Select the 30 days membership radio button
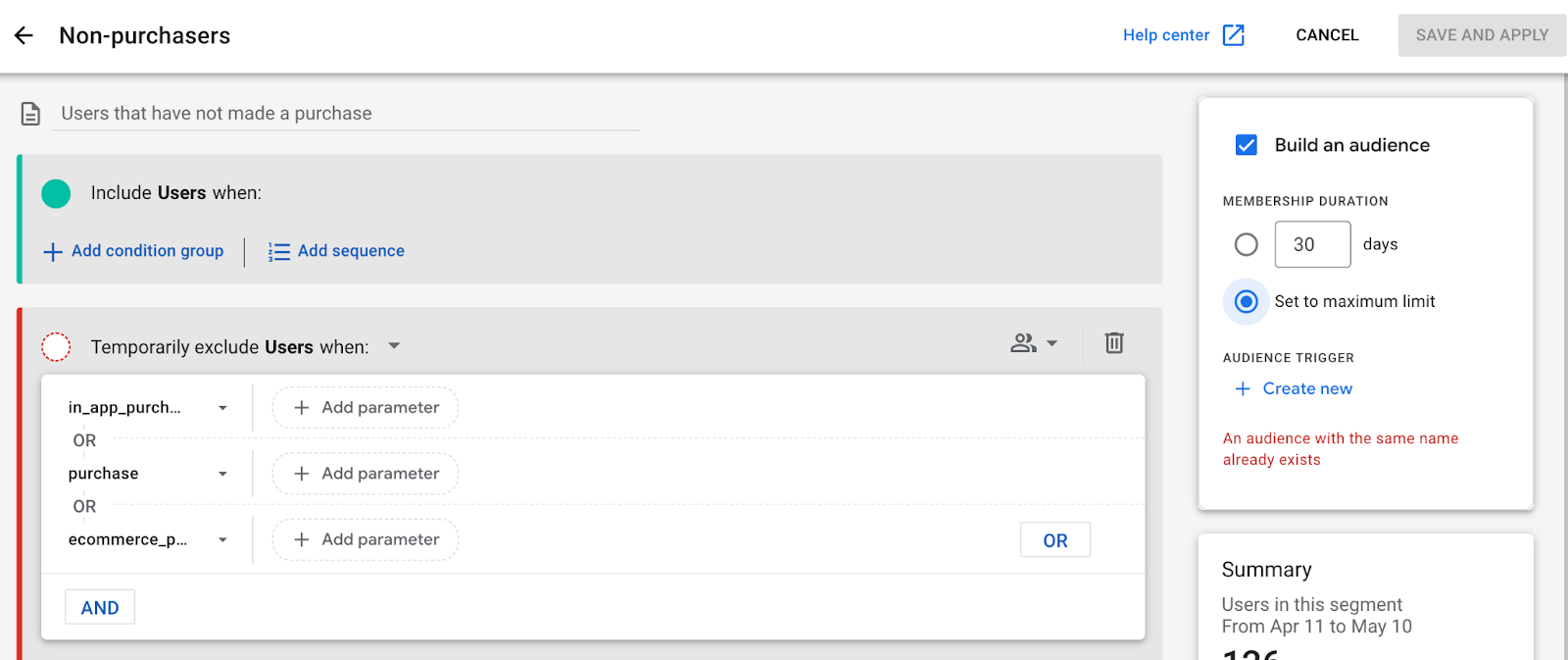This screenshot has height=660, width=1568. 1247,244
